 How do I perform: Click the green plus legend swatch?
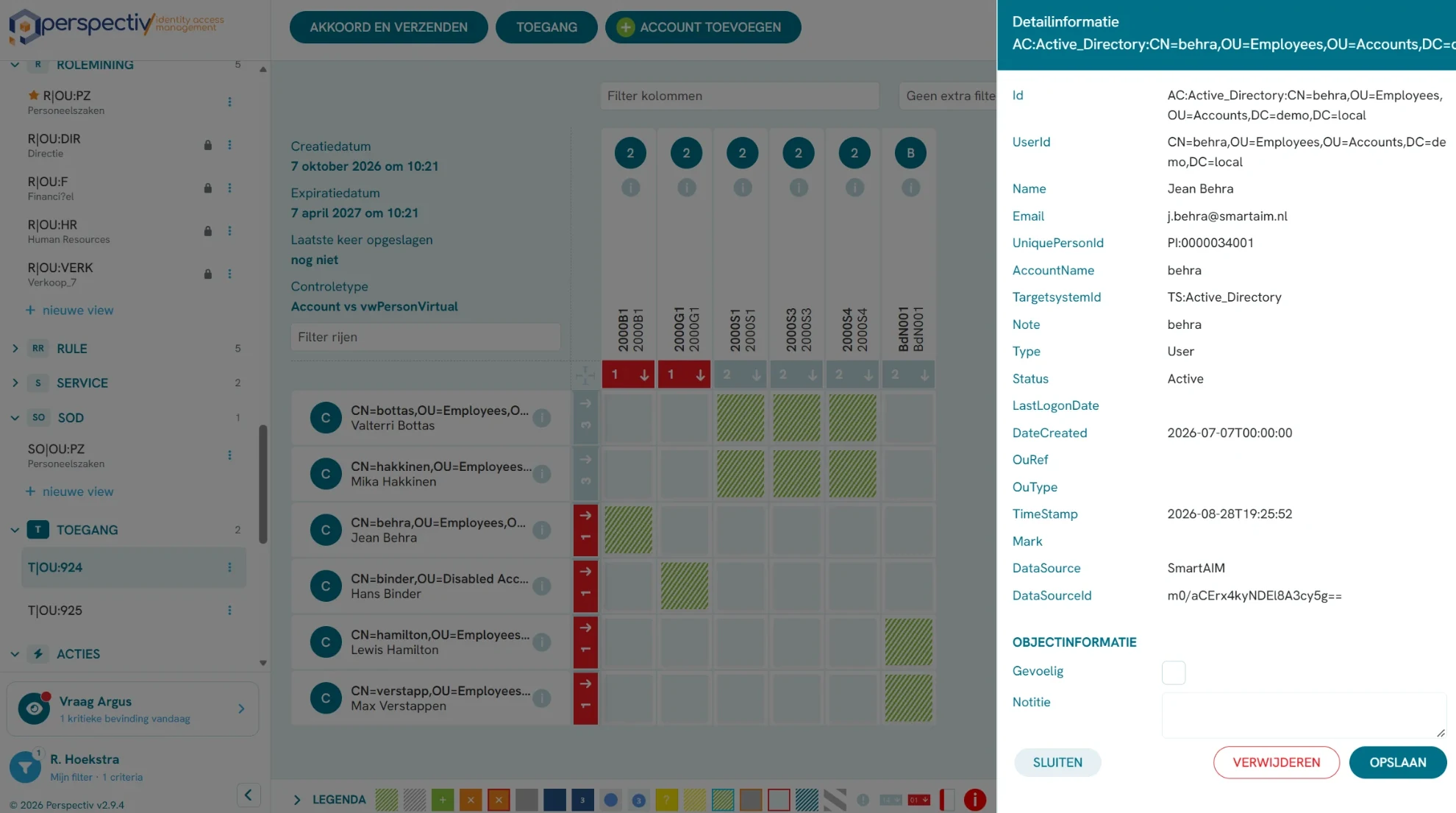443,800
